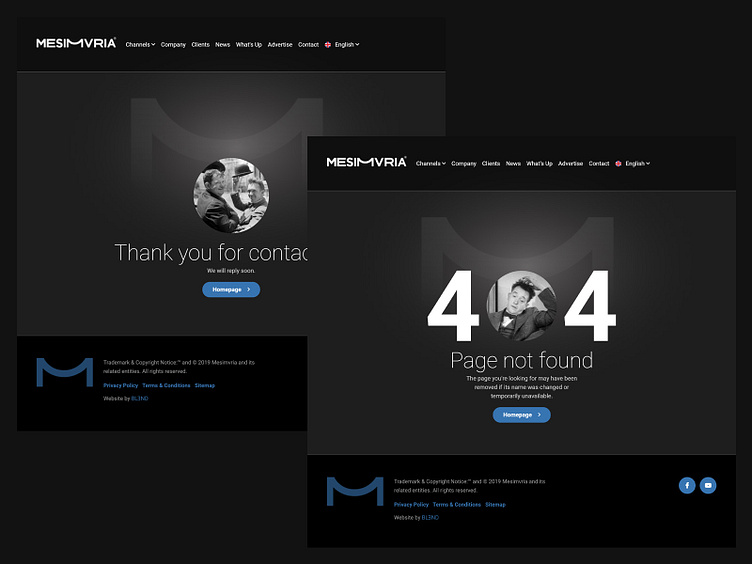
Task: Open Privacy Policy link in Thank-you footer
Action: [120, 386]
